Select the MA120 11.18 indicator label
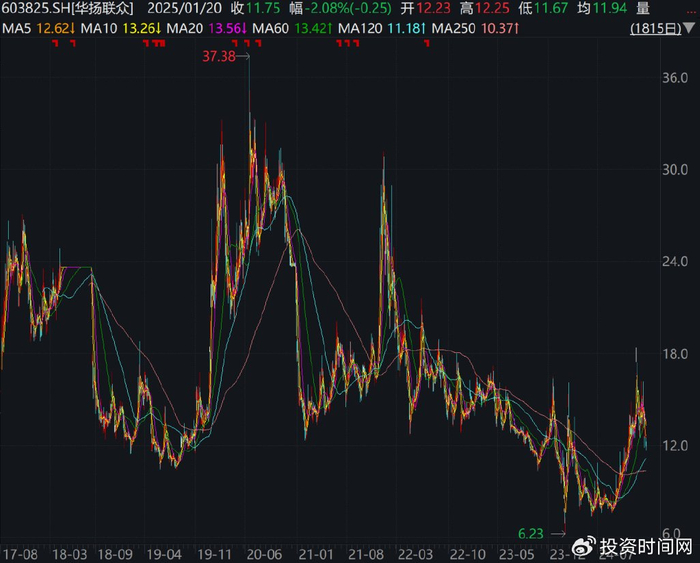The height and width of the screenshot is (563, 700). point(382,29)
